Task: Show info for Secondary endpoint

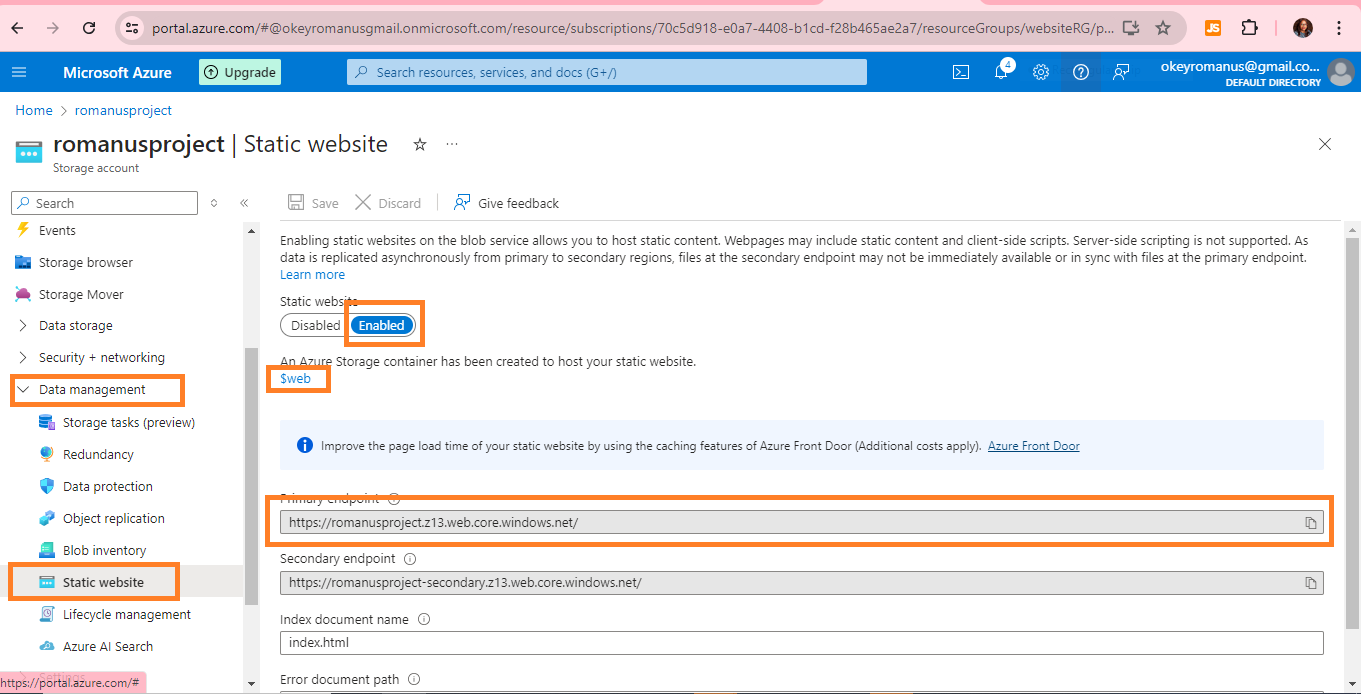Action: coord(410,559)
